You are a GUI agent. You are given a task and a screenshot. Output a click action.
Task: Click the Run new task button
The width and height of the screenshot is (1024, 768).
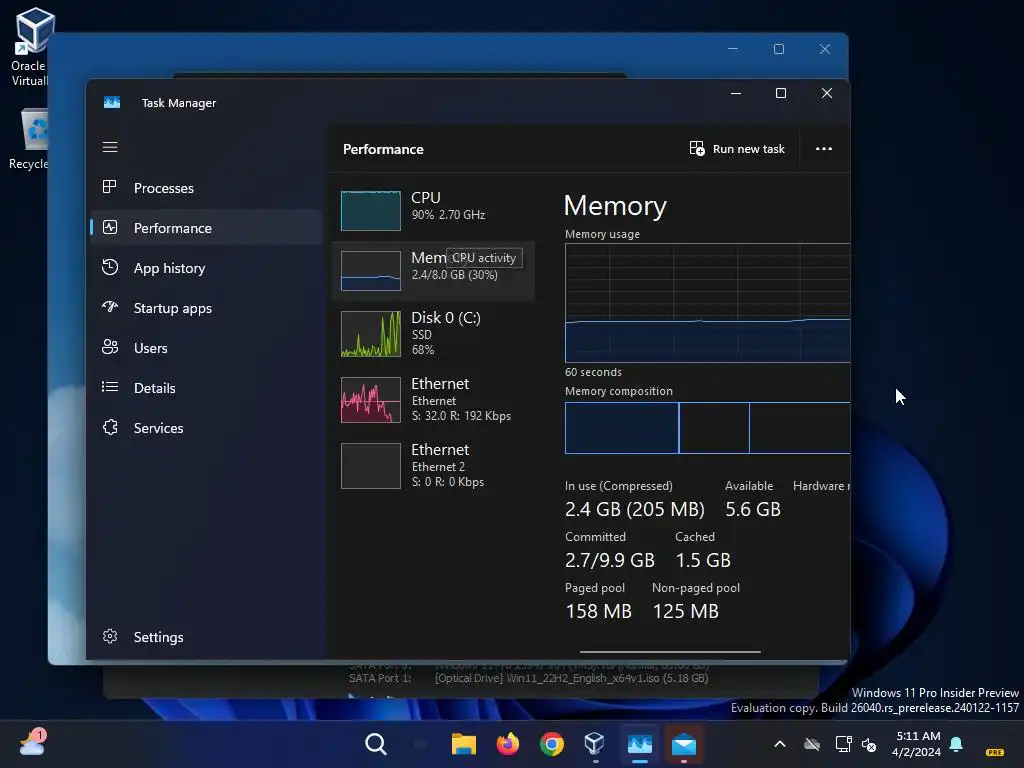pos(737,149)
